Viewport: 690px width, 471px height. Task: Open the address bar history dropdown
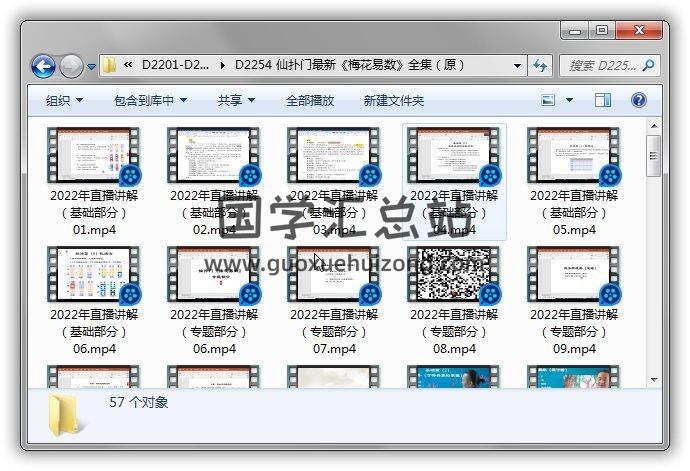[517, 66]
